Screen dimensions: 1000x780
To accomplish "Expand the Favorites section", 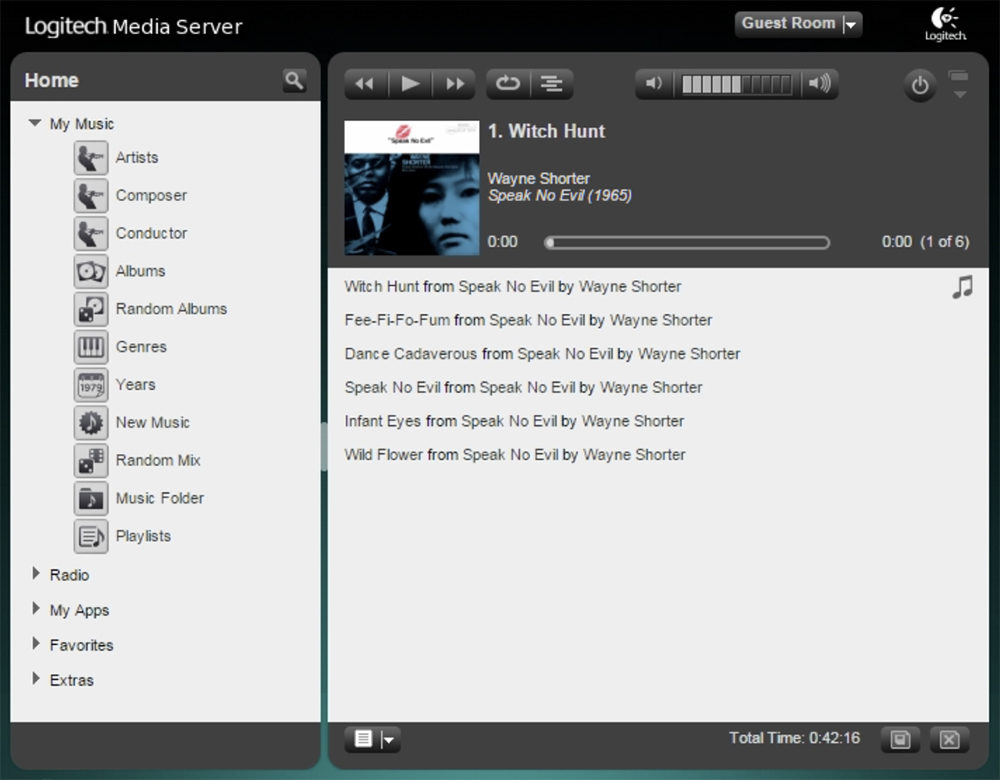I will click(x=36, y=644).
